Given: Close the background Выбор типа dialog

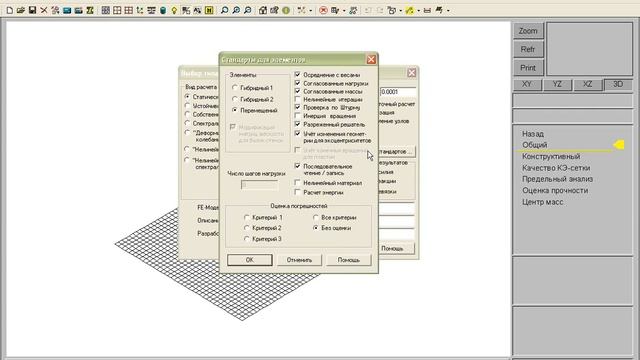Looking at the screenshot, I should pyautogui.click(x=411, y=73).
